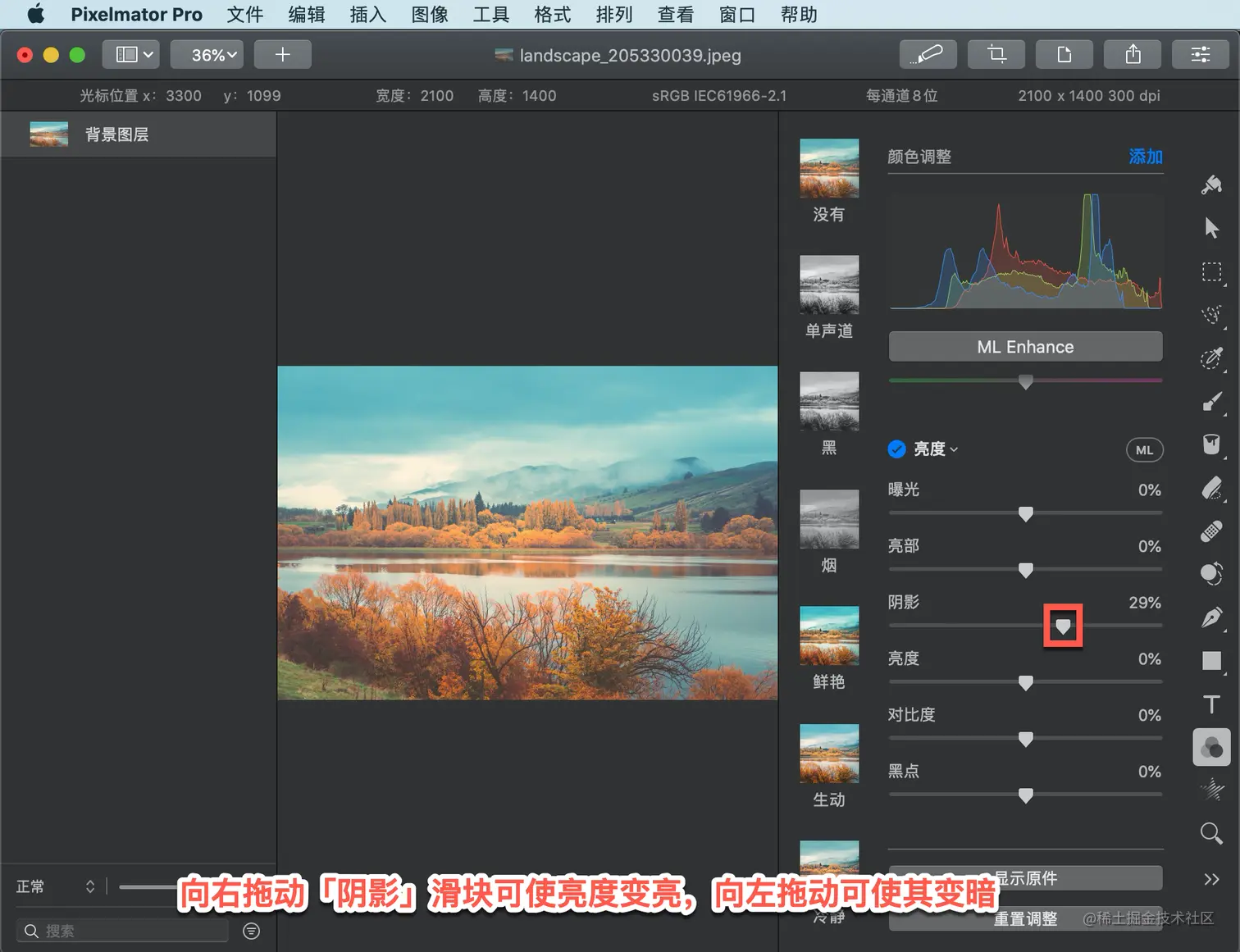
Task: Select the Reshape tool below Repair
Action: pos(1211,574)
